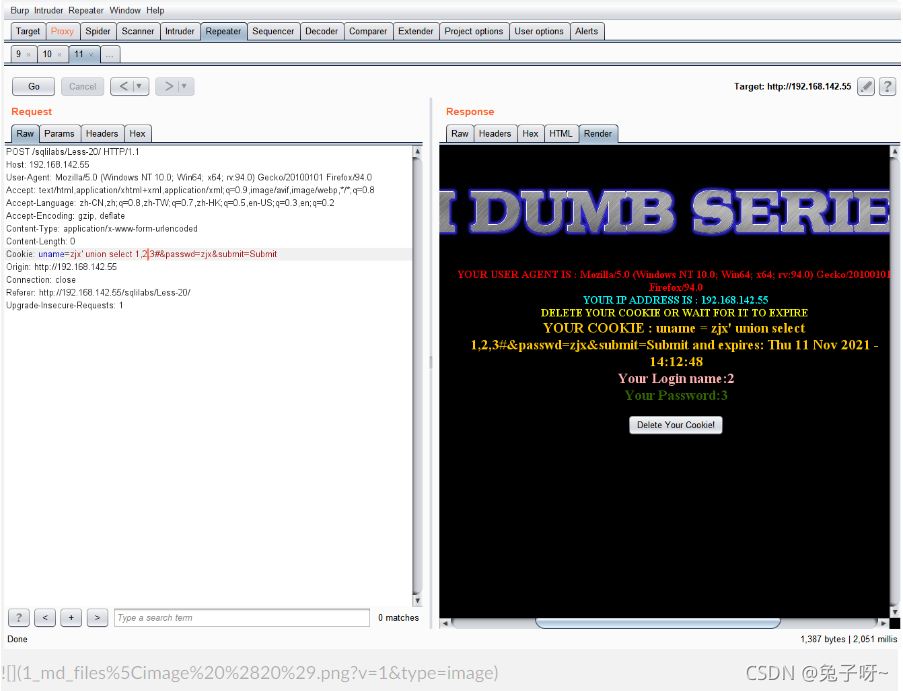This screenshot has width=903, height=691.
Task: Close Repeater tab 9
Action: click(x=28, y=55)
